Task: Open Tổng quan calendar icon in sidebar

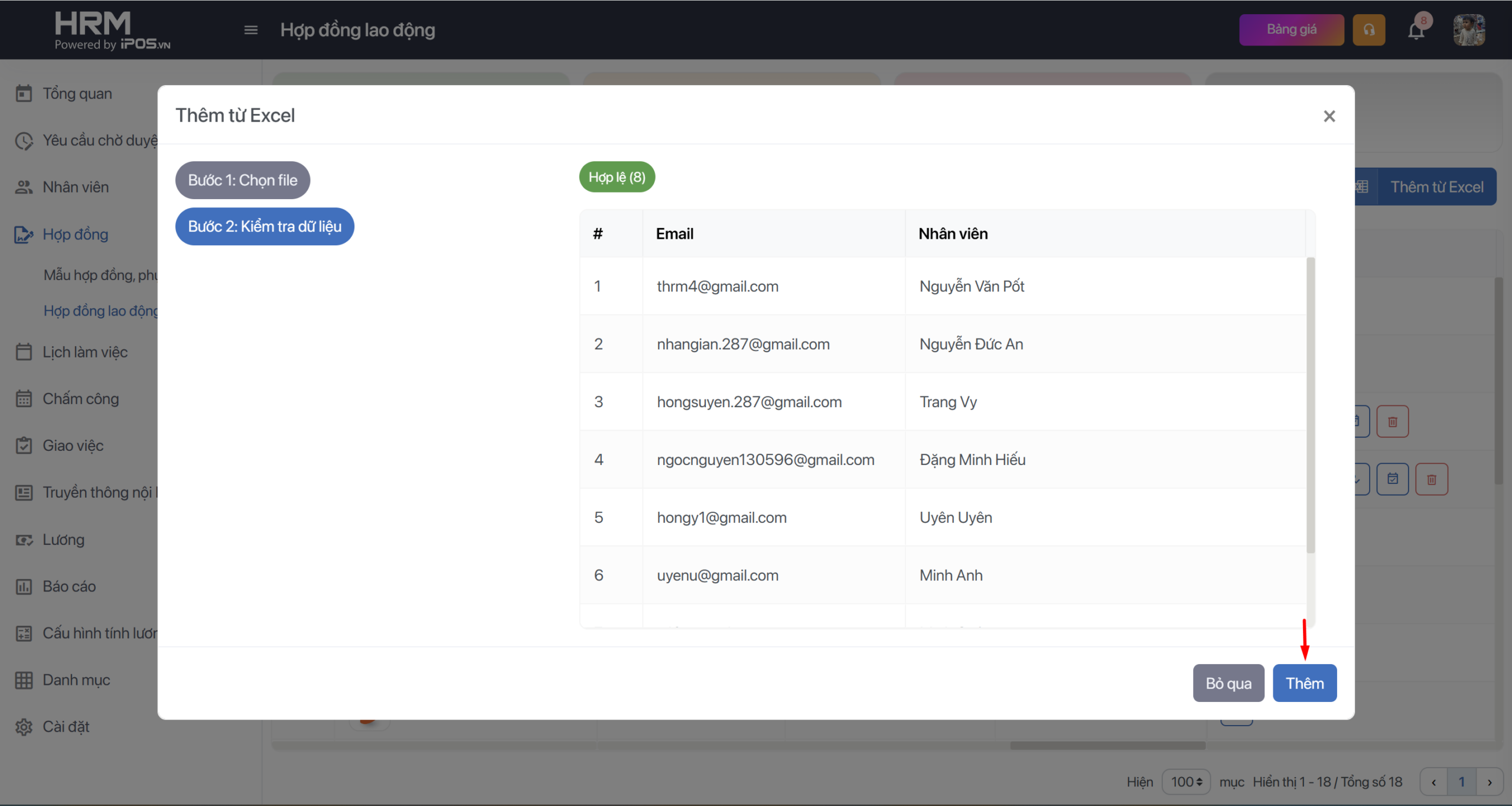Action: coord(24,93)
